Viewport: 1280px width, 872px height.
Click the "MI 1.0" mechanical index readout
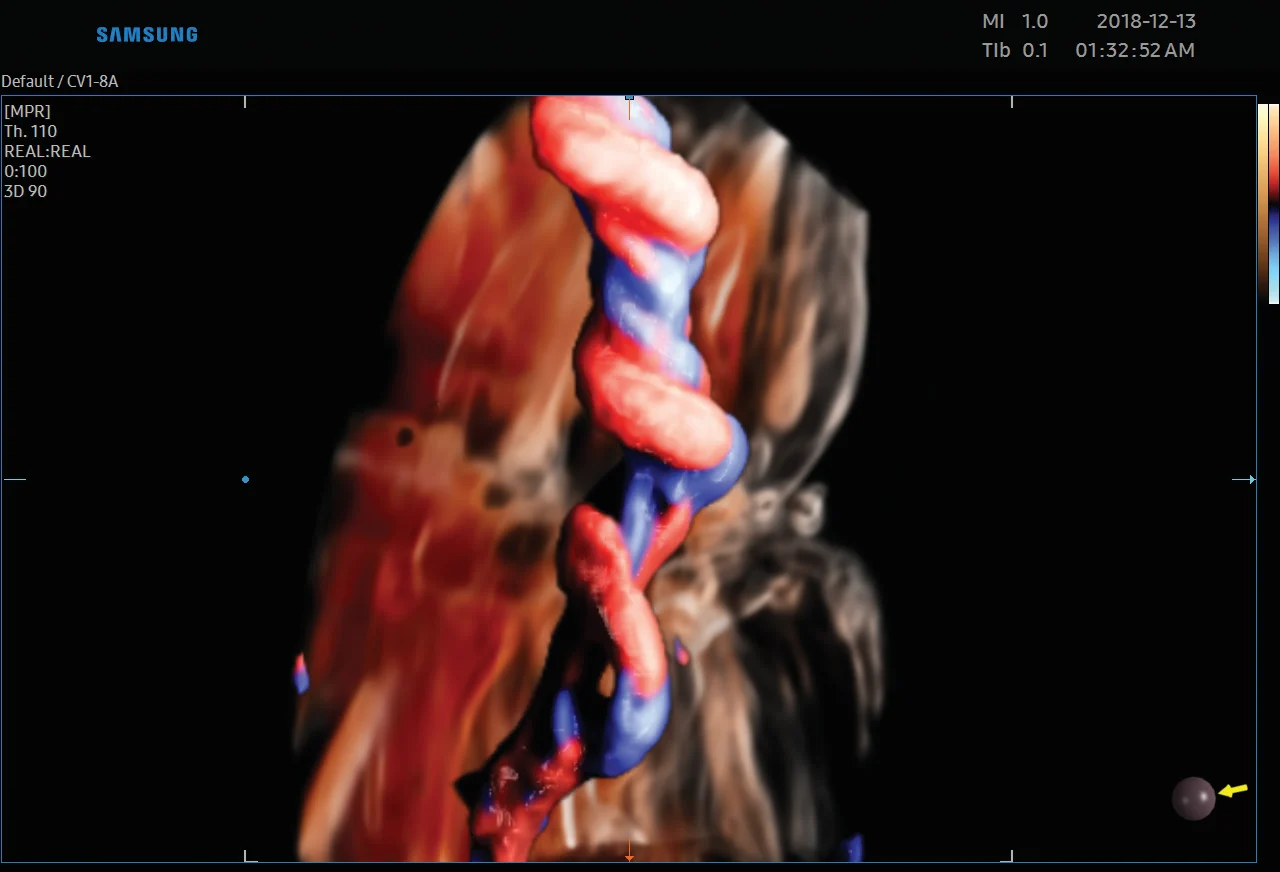tap(1015, 21)
